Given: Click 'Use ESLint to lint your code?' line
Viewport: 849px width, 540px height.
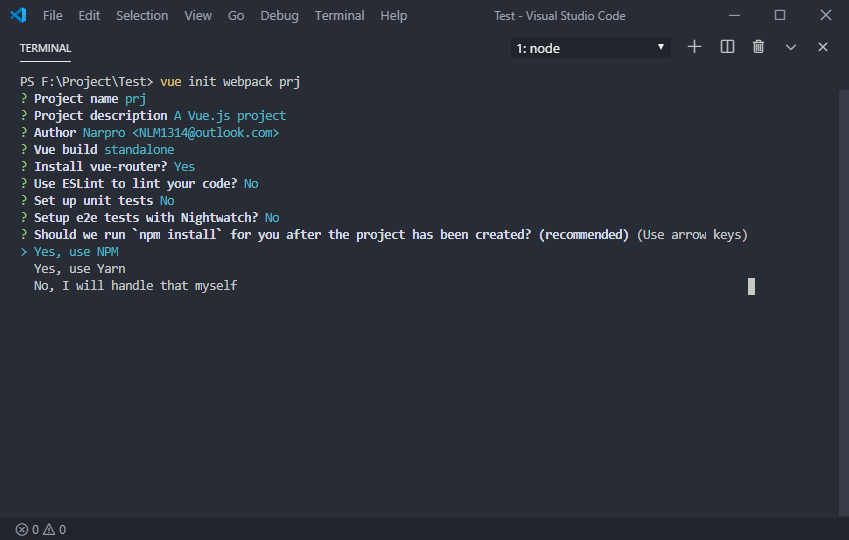Looking at the screenshot, I should (139, 184).
